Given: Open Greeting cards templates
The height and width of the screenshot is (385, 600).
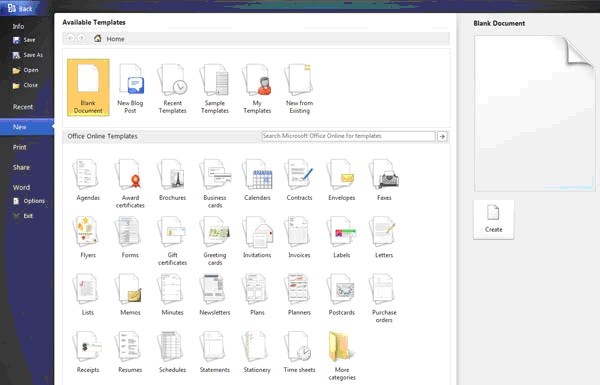Looking at the screenshot, I should (215, 241).
